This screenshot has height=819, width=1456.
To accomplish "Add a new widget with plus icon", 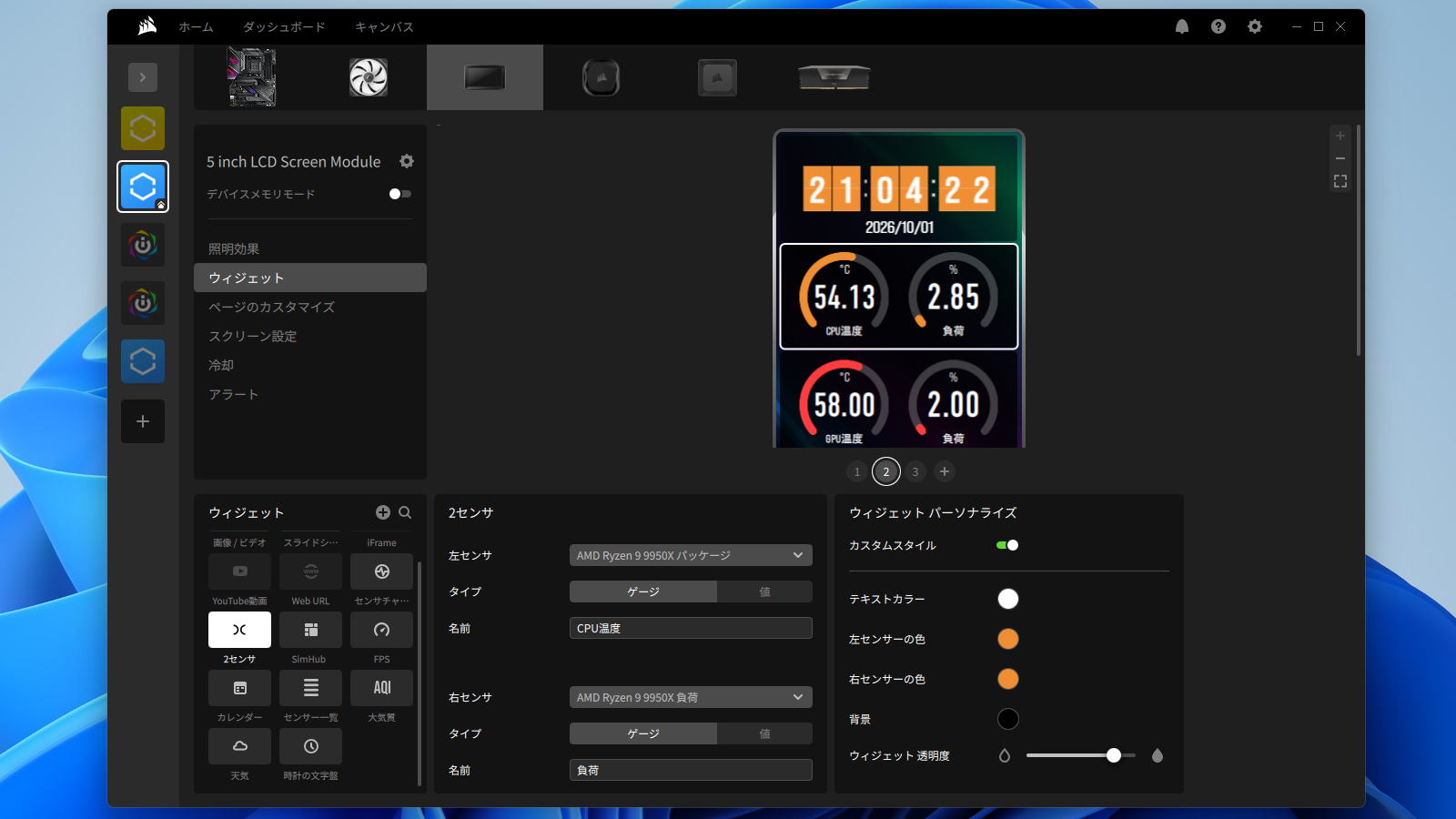I will (383, 512).
